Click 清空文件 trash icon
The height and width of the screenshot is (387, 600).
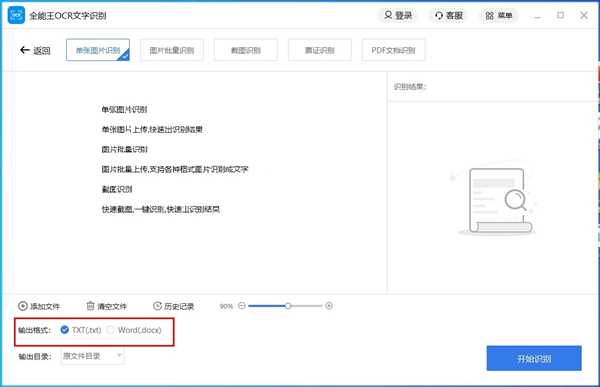(90, 306)
